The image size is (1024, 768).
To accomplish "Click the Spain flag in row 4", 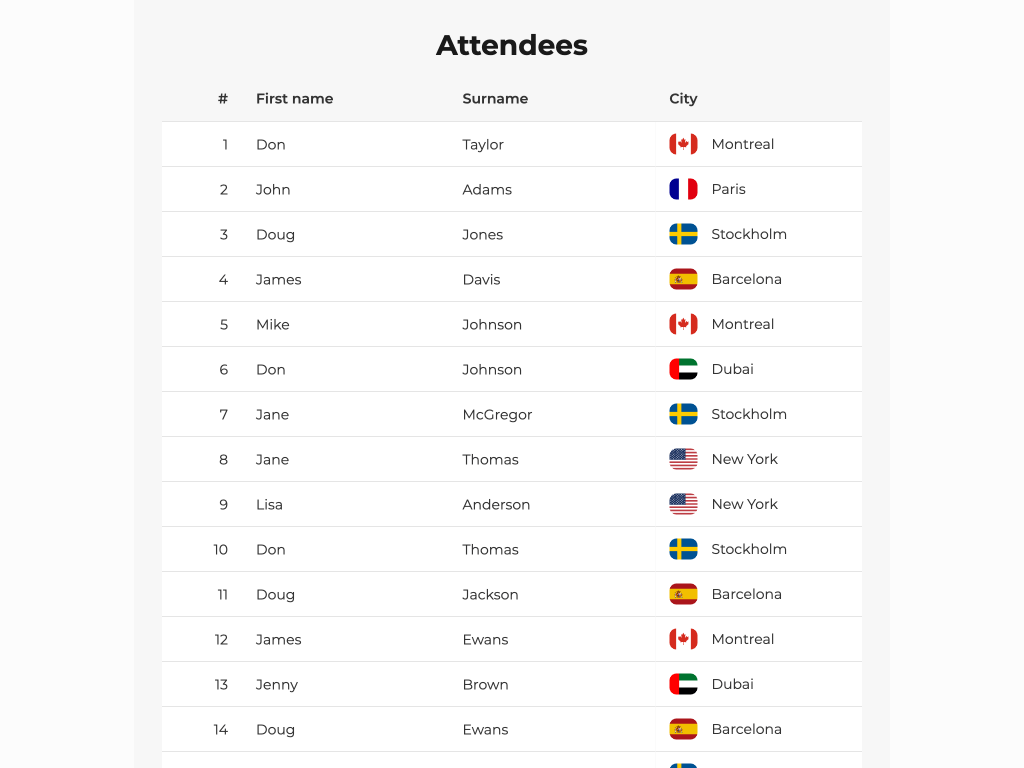I will click(x=683, y=279).
